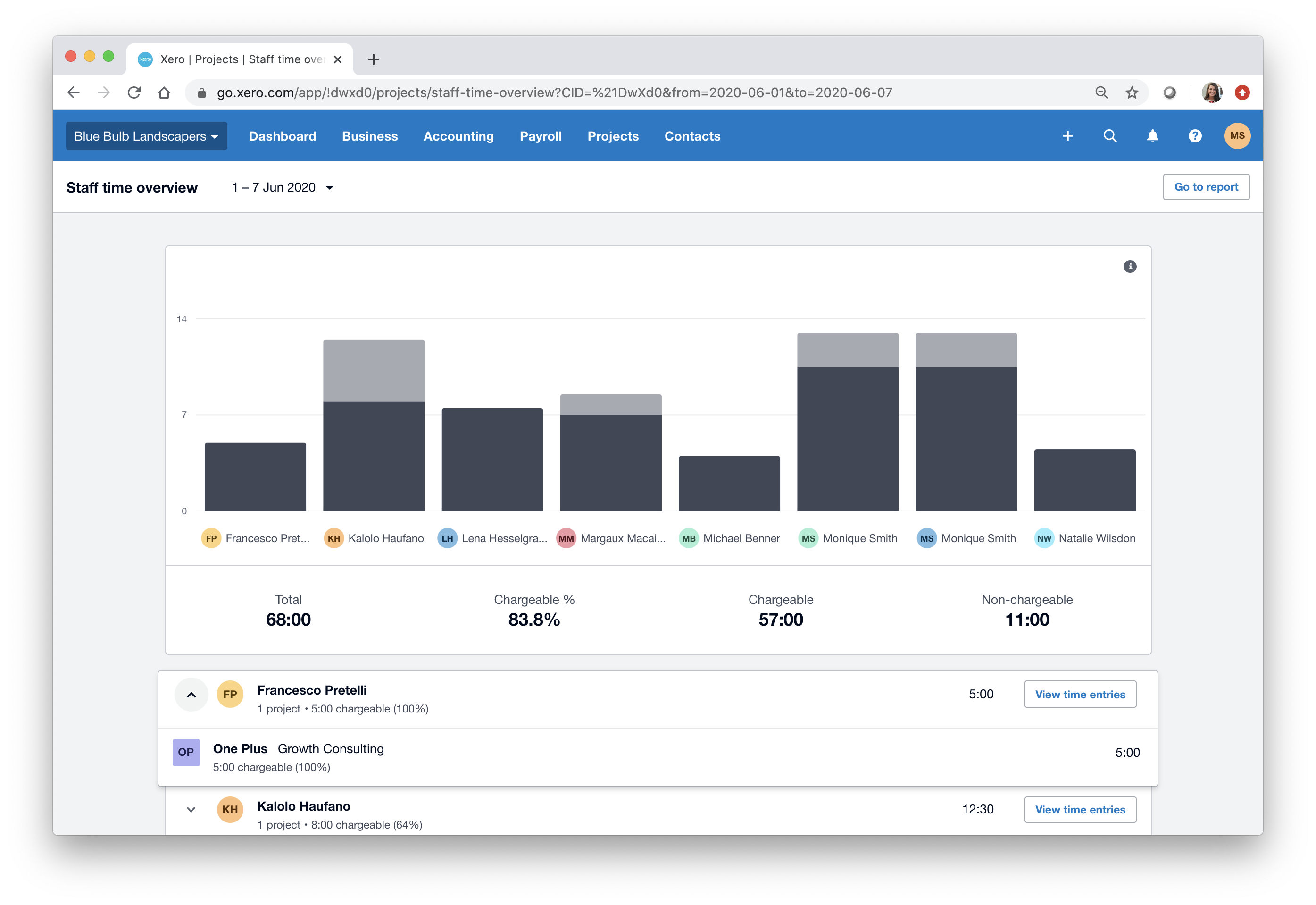
Task: Click the Accounting menu item
Action: [x=458, y=136]
